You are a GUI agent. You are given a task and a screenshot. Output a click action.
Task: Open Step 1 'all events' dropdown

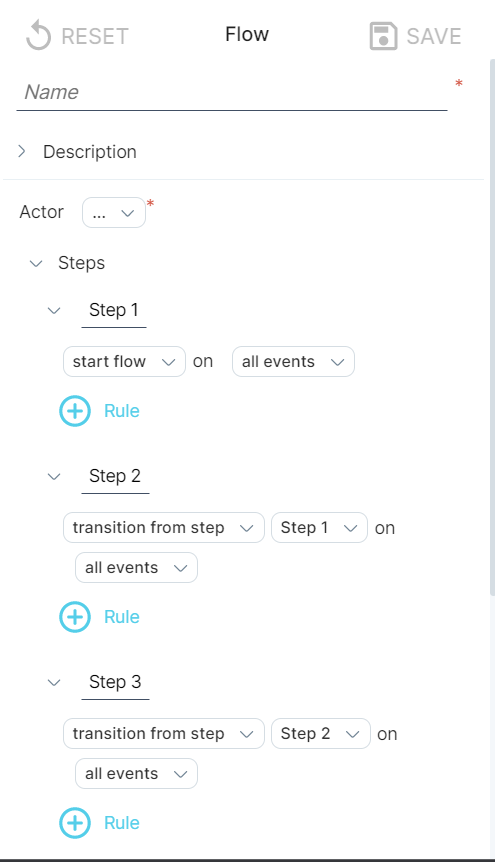point(293,362)
